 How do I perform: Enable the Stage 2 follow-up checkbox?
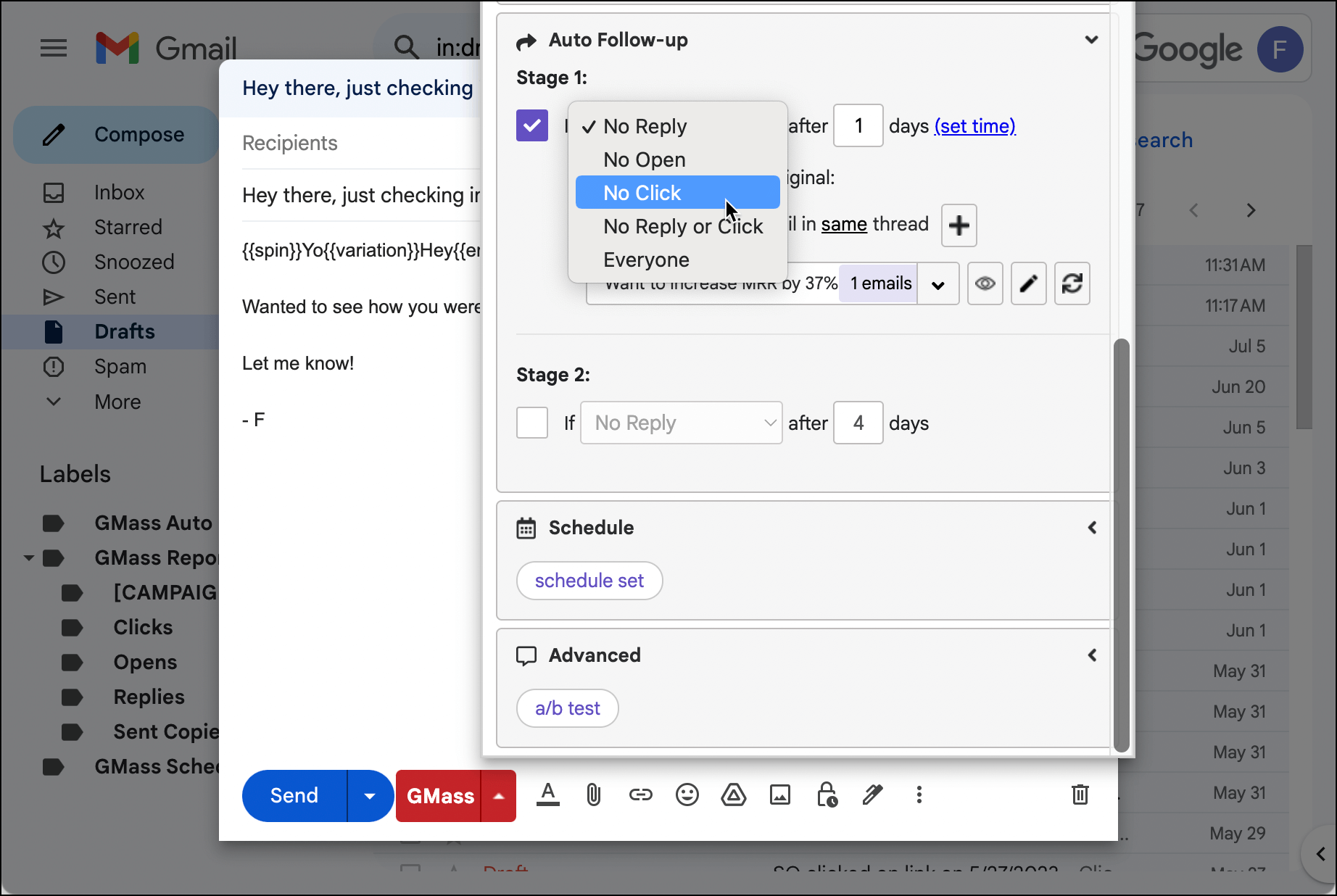532,423
